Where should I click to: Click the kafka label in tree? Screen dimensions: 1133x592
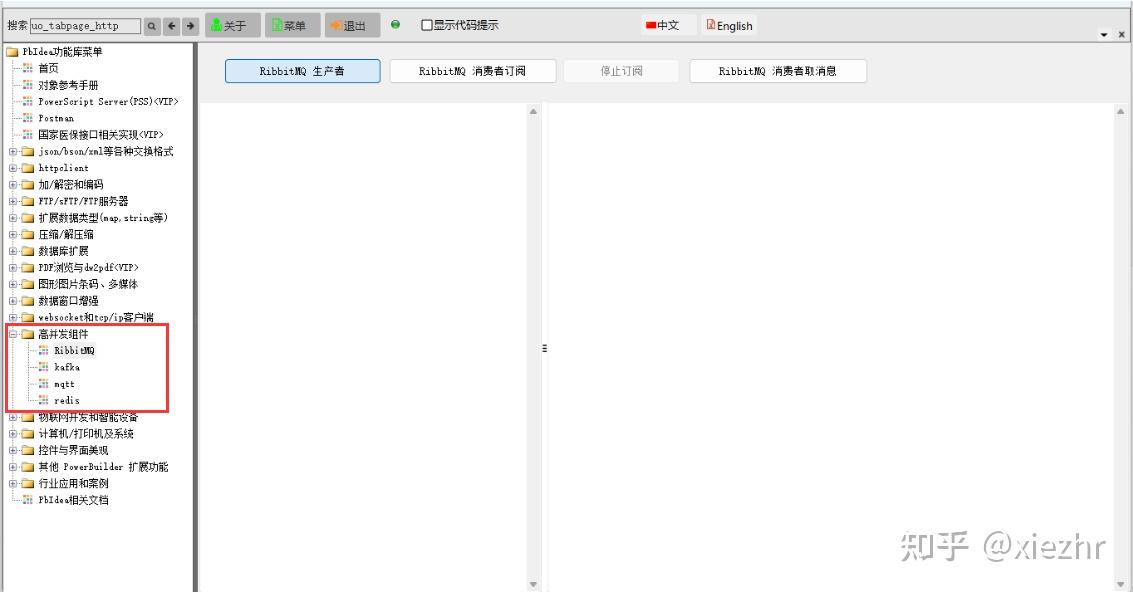coord(67,367)
